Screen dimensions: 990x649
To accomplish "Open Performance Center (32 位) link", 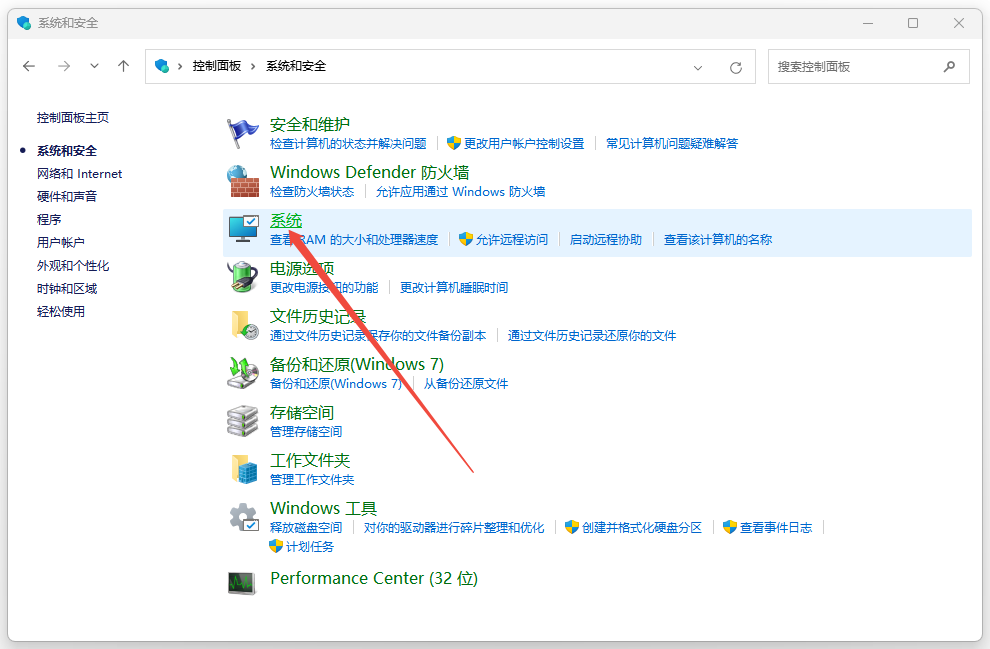I will pos(374,578).
